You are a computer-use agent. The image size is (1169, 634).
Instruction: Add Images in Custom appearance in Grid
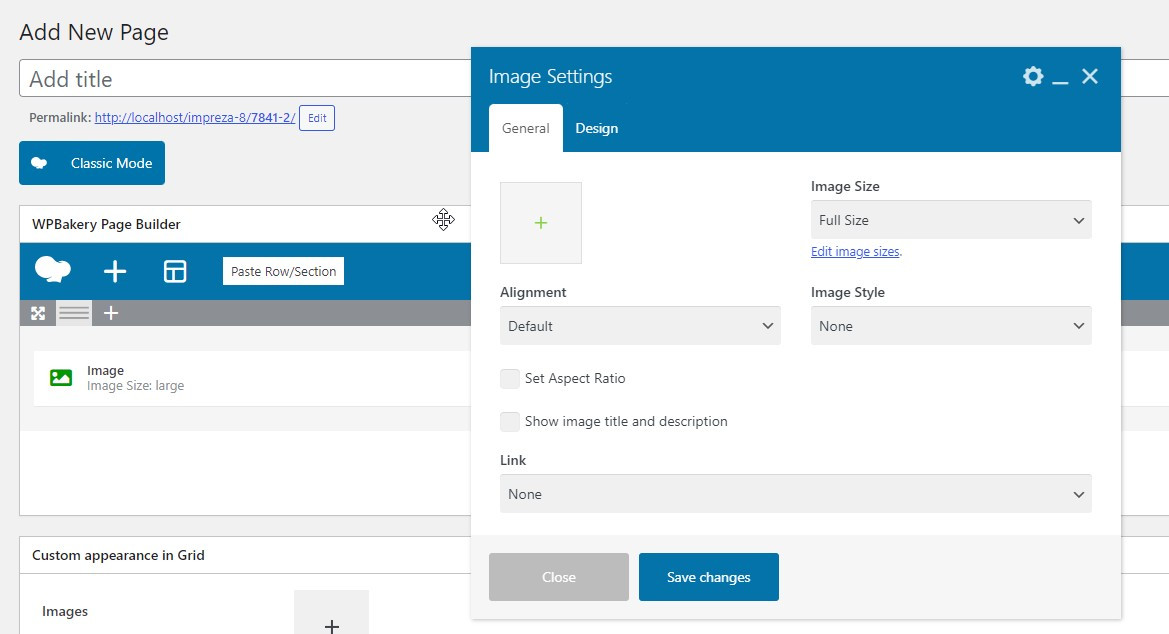332,613
